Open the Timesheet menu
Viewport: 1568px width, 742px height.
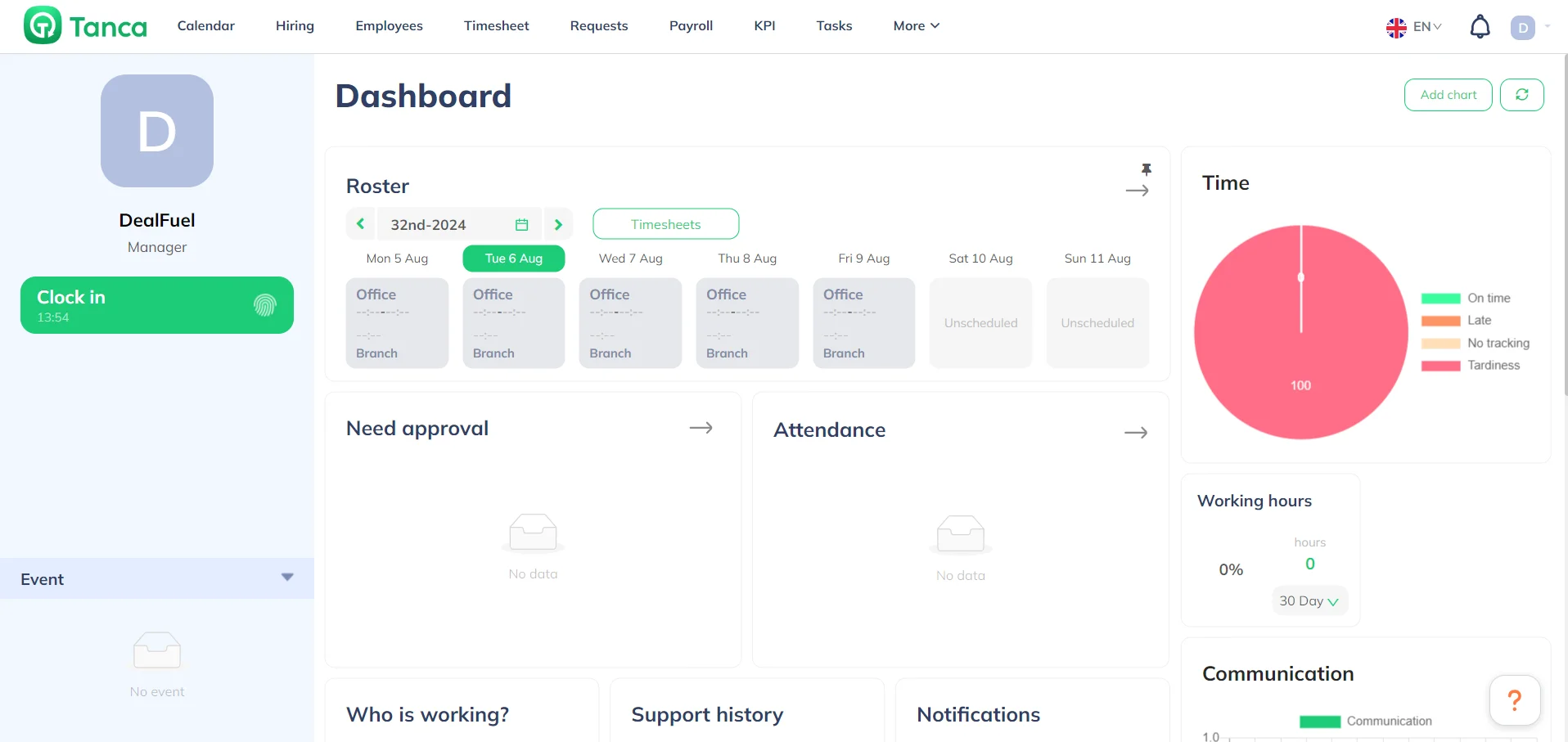(496, 26)
